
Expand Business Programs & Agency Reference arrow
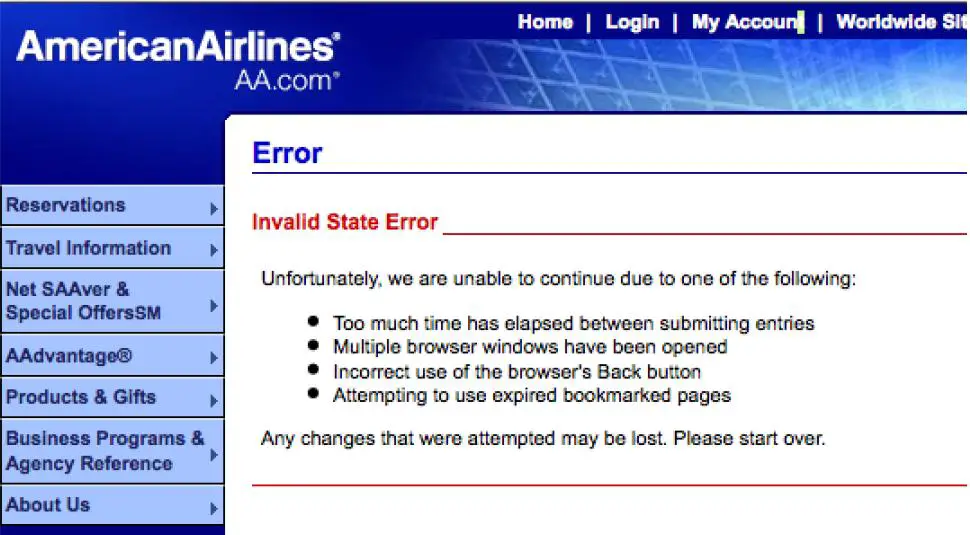tap(214, 455)
